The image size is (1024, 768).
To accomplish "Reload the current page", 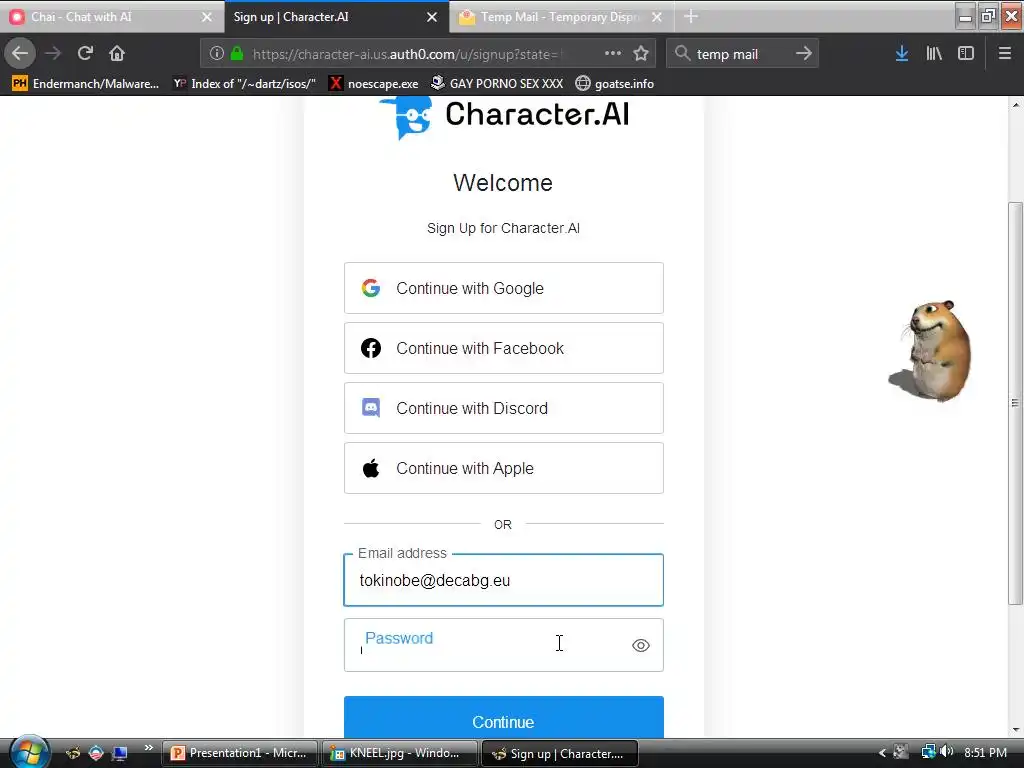I will [x=85, y=54].
